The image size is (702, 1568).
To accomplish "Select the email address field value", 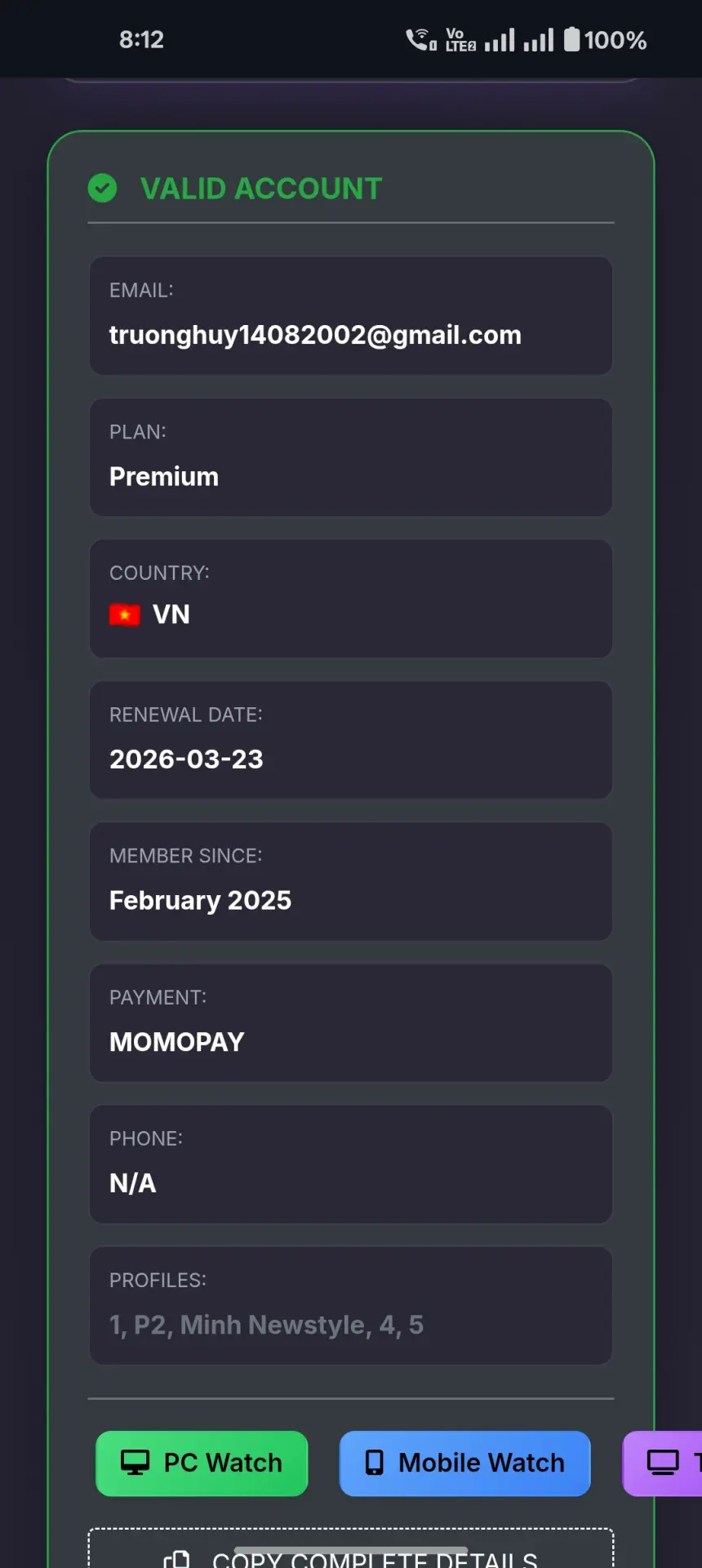I will click(315, 335).
